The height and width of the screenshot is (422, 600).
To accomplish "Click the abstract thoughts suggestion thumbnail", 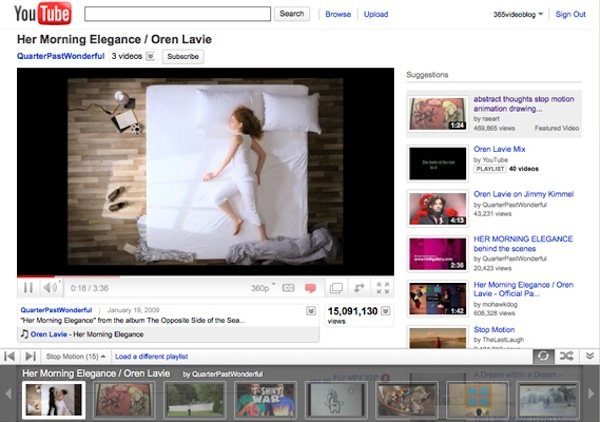I will click(438, 114).
